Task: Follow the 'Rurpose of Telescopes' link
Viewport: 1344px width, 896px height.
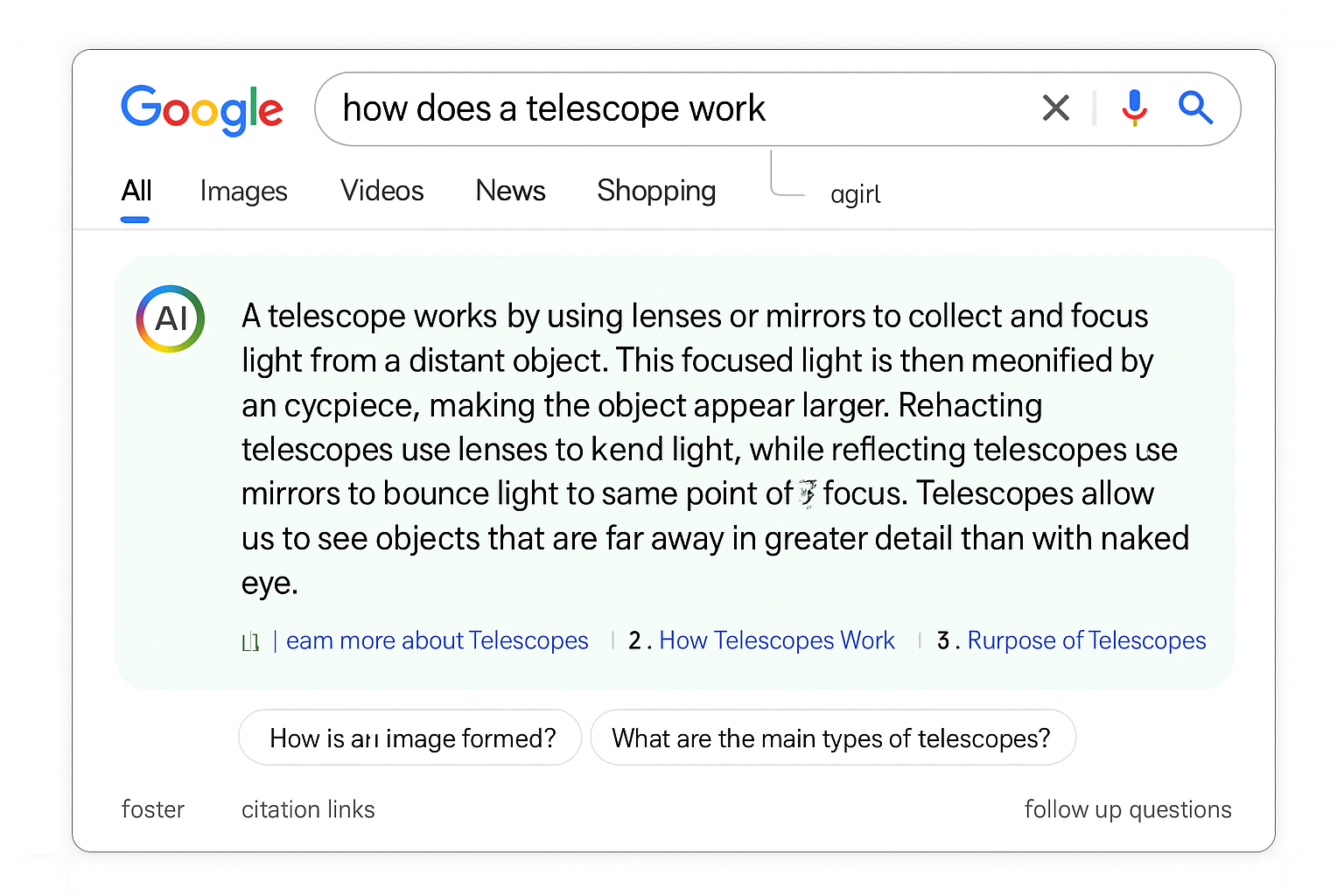Action: point(1087,640)
